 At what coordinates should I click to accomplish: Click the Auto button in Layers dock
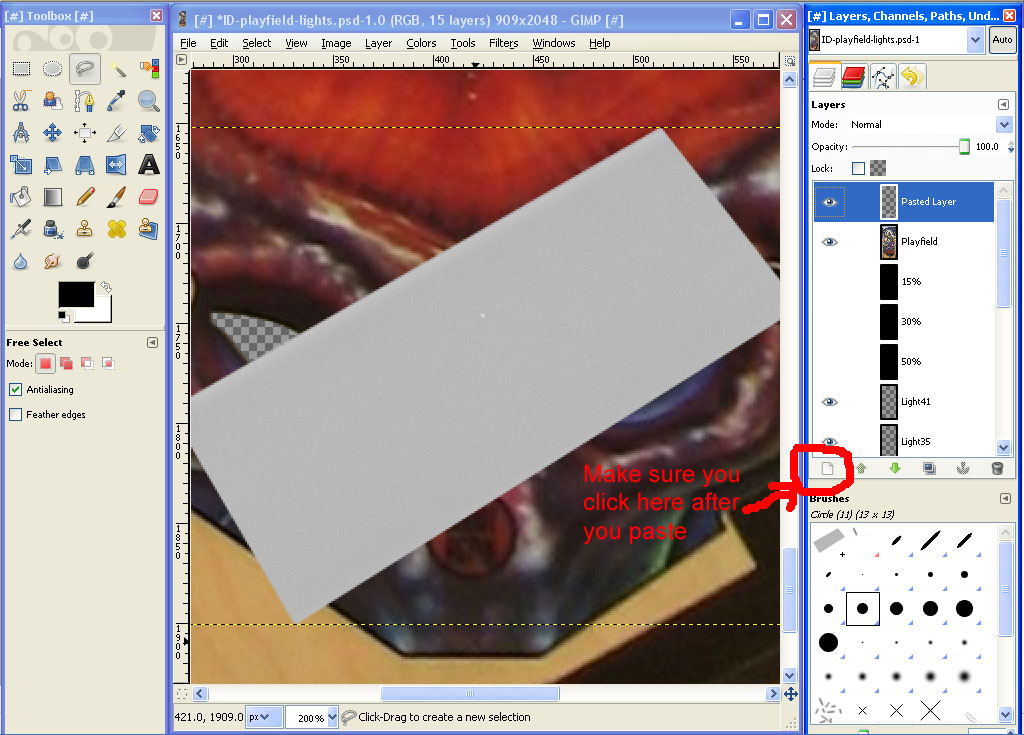pos(1002,40)
